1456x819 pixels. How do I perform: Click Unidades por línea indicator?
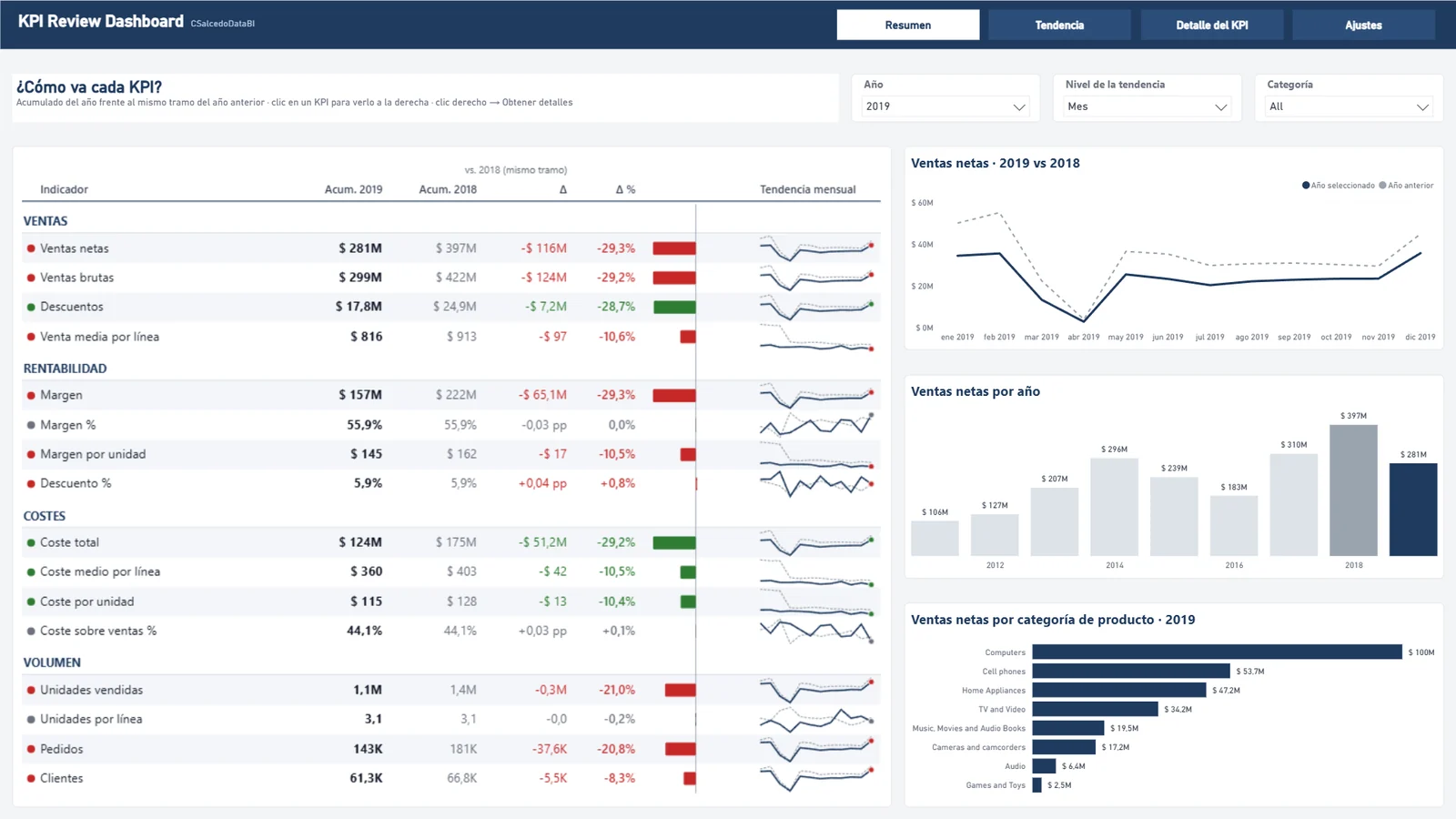(451, 719)
